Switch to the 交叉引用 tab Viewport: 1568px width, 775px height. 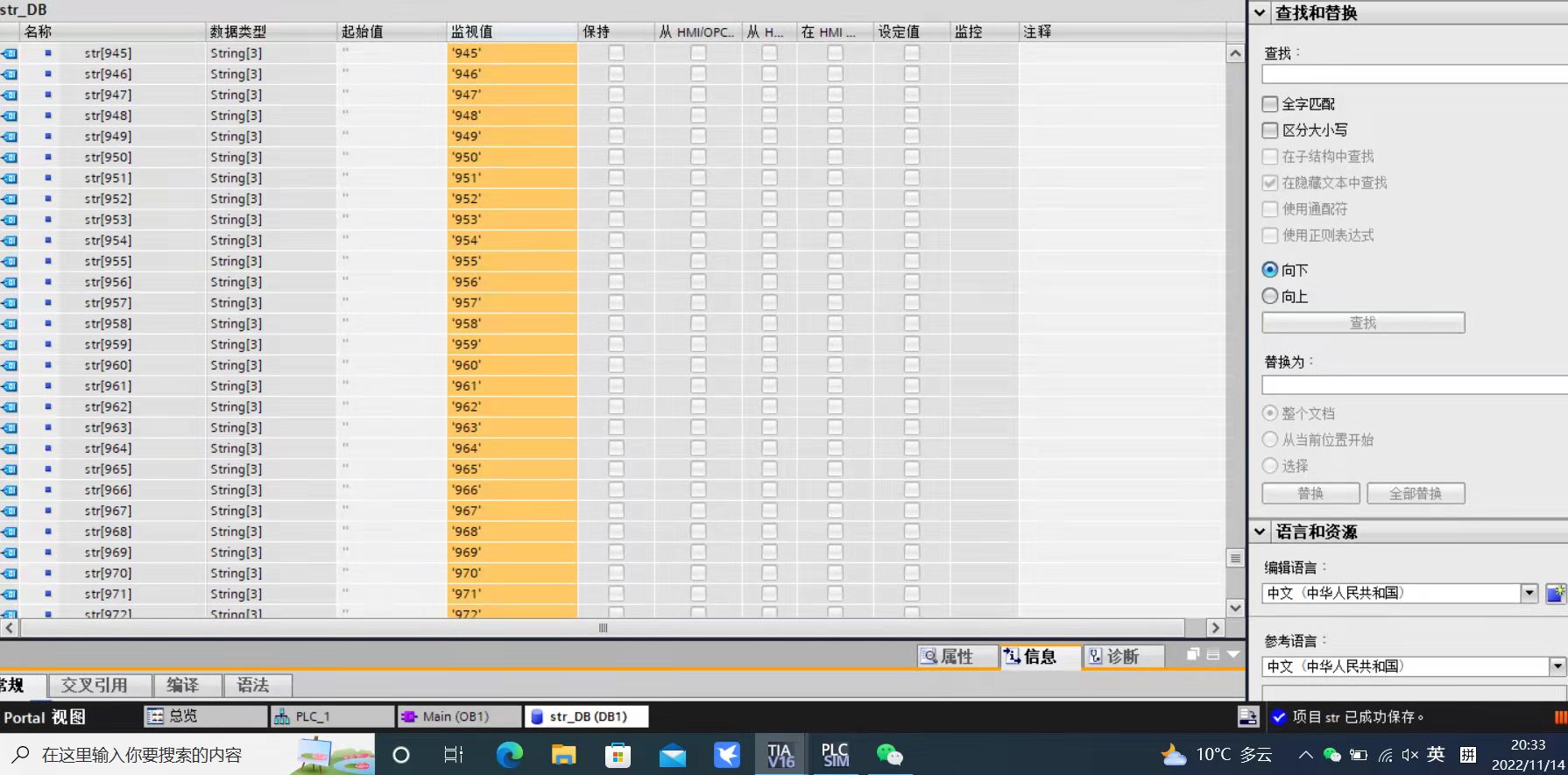click(x=95, y=685)
